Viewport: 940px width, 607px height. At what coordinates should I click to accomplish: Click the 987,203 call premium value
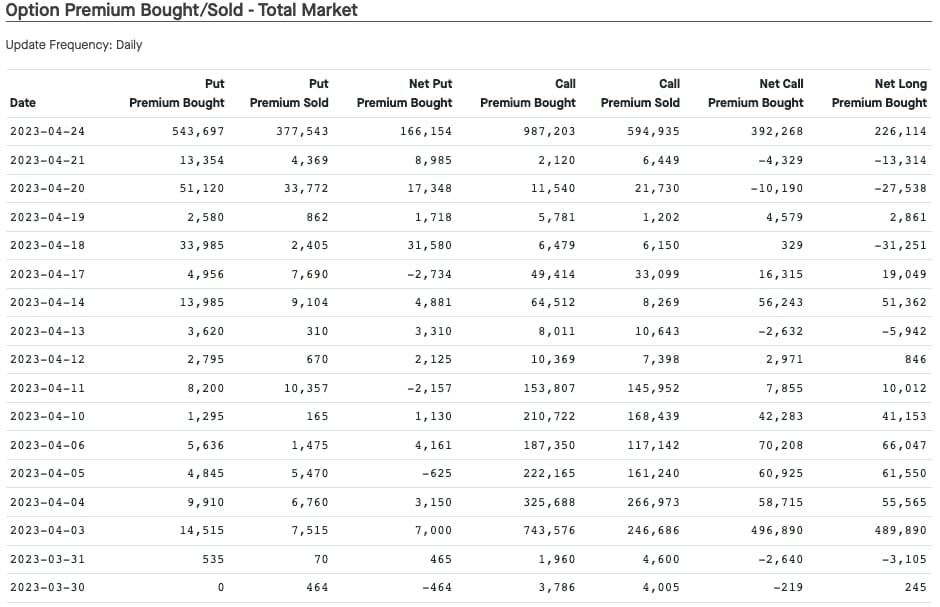tap(550, 131)
